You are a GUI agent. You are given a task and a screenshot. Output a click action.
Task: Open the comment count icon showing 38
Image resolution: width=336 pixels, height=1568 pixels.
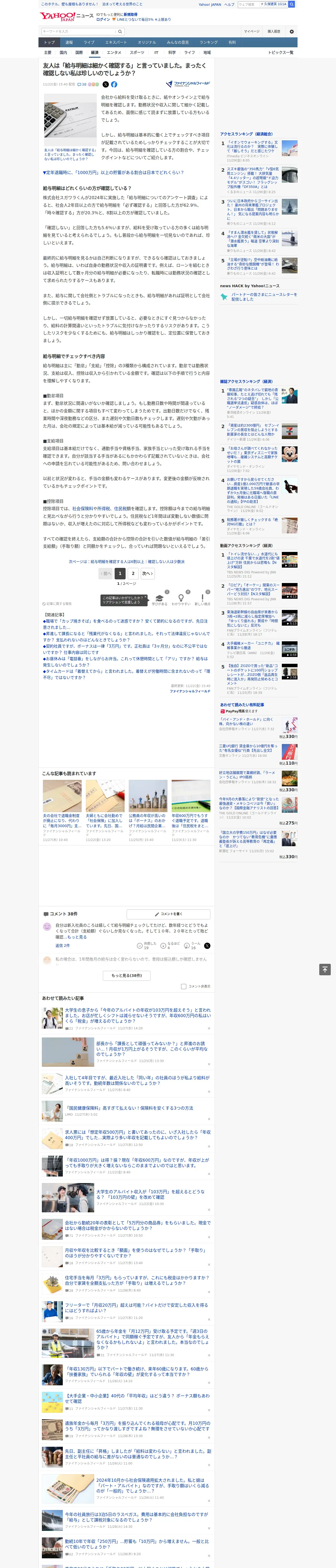coord(82,85)
